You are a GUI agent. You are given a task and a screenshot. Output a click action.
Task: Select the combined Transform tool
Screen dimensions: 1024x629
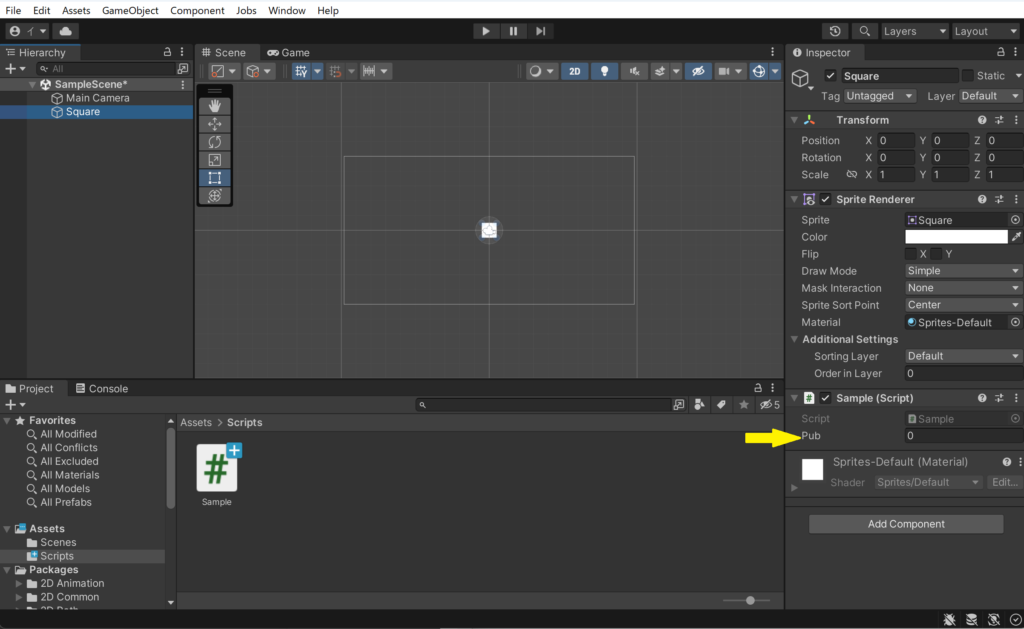tap(214, 196)
